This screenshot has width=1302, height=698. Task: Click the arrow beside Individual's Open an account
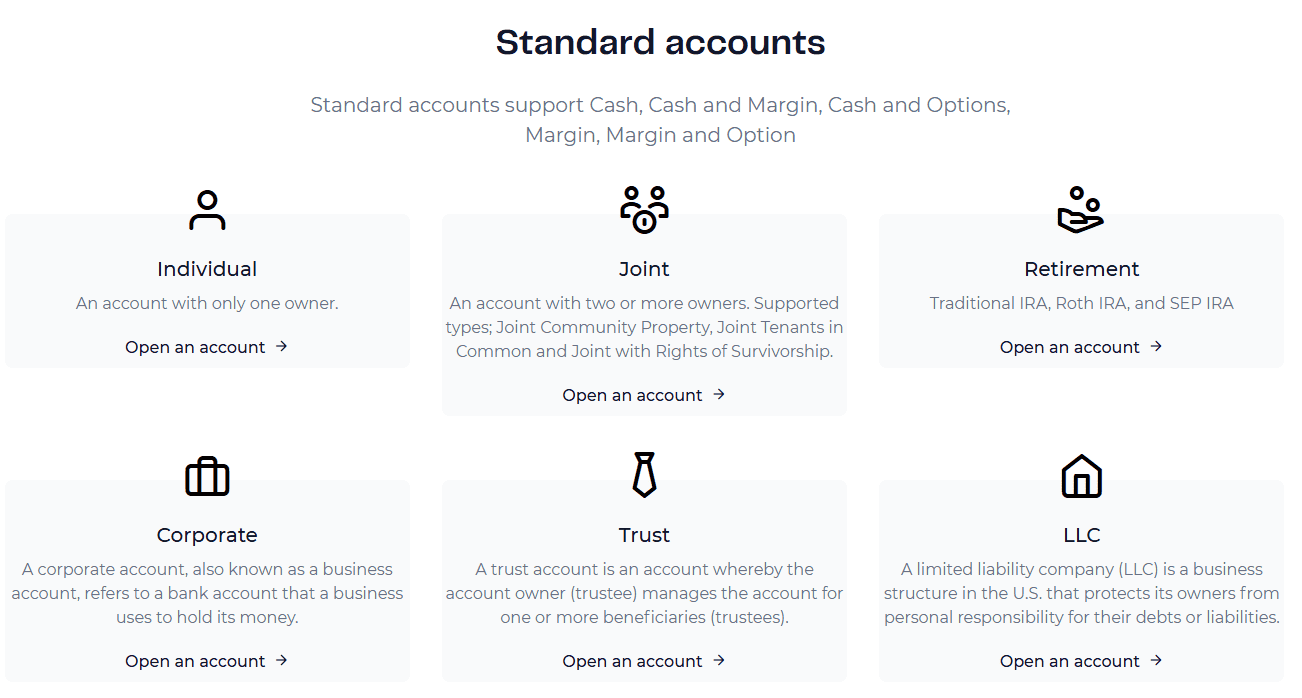tap(282, 346)
